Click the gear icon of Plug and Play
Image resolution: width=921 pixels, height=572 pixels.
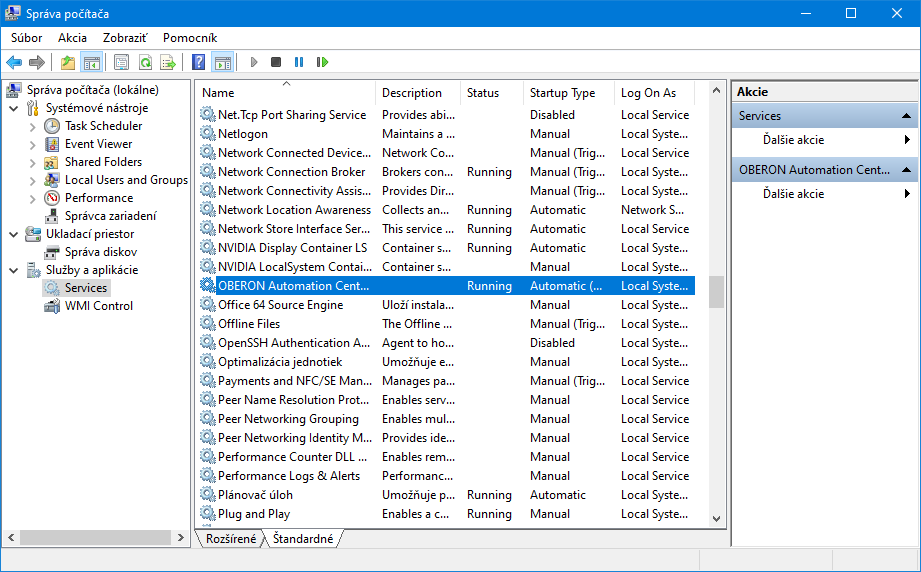tap(207, 513)
